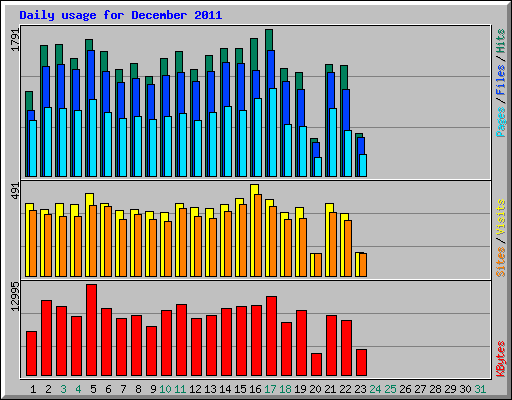Click day 13 on the x-axis
This screenshot has height=400, width=512.
[x=210, y=389]
